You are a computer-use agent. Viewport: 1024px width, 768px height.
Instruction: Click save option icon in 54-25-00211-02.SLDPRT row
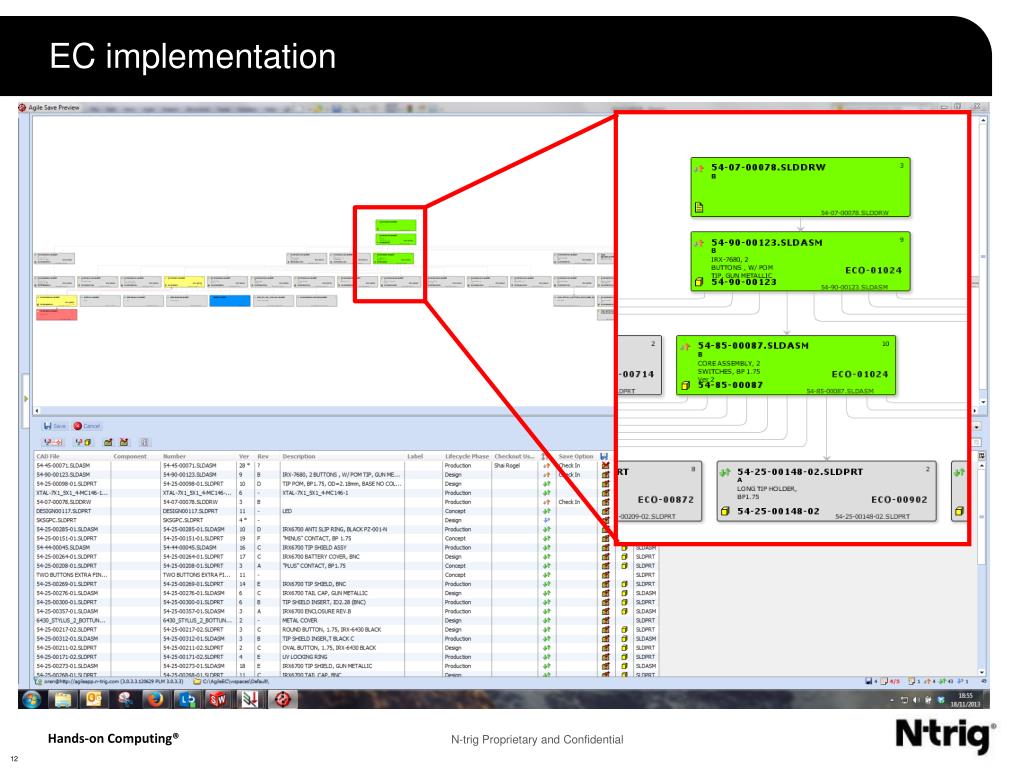pos(605,648)
